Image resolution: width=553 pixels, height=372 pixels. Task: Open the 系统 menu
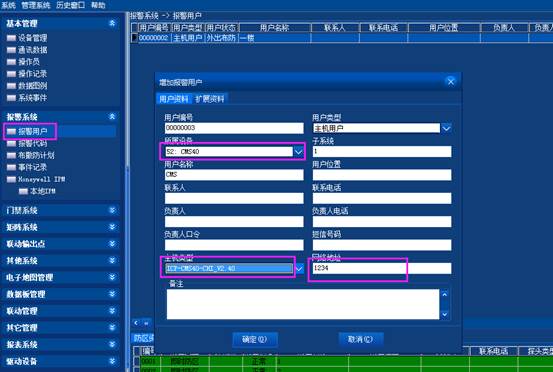pos(9,5)
